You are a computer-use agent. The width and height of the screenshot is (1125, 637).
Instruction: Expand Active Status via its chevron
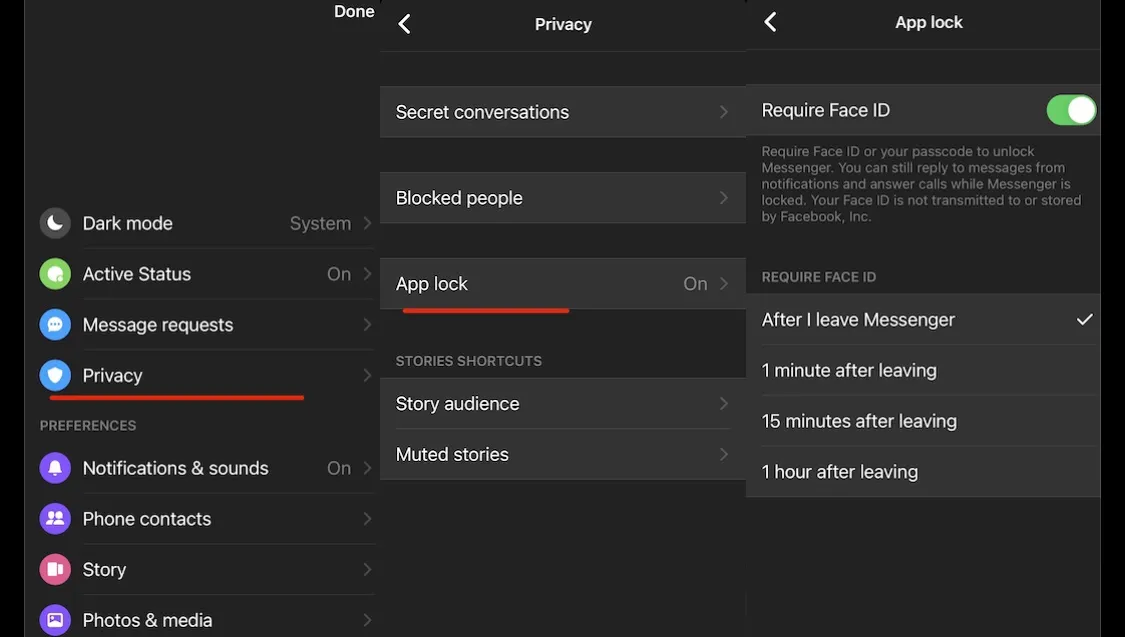pos(367,274)
